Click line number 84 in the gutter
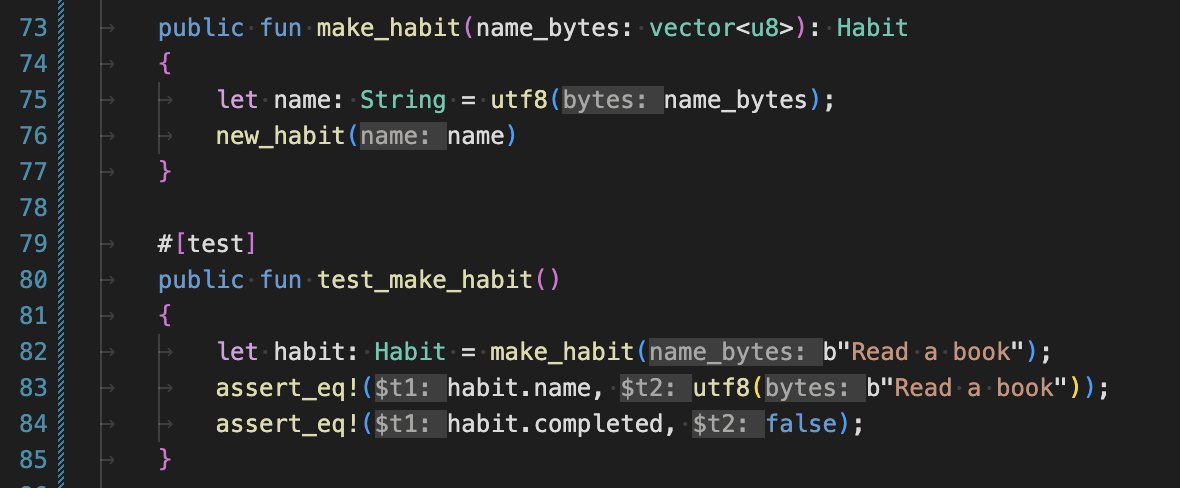 tap(32, 424)
